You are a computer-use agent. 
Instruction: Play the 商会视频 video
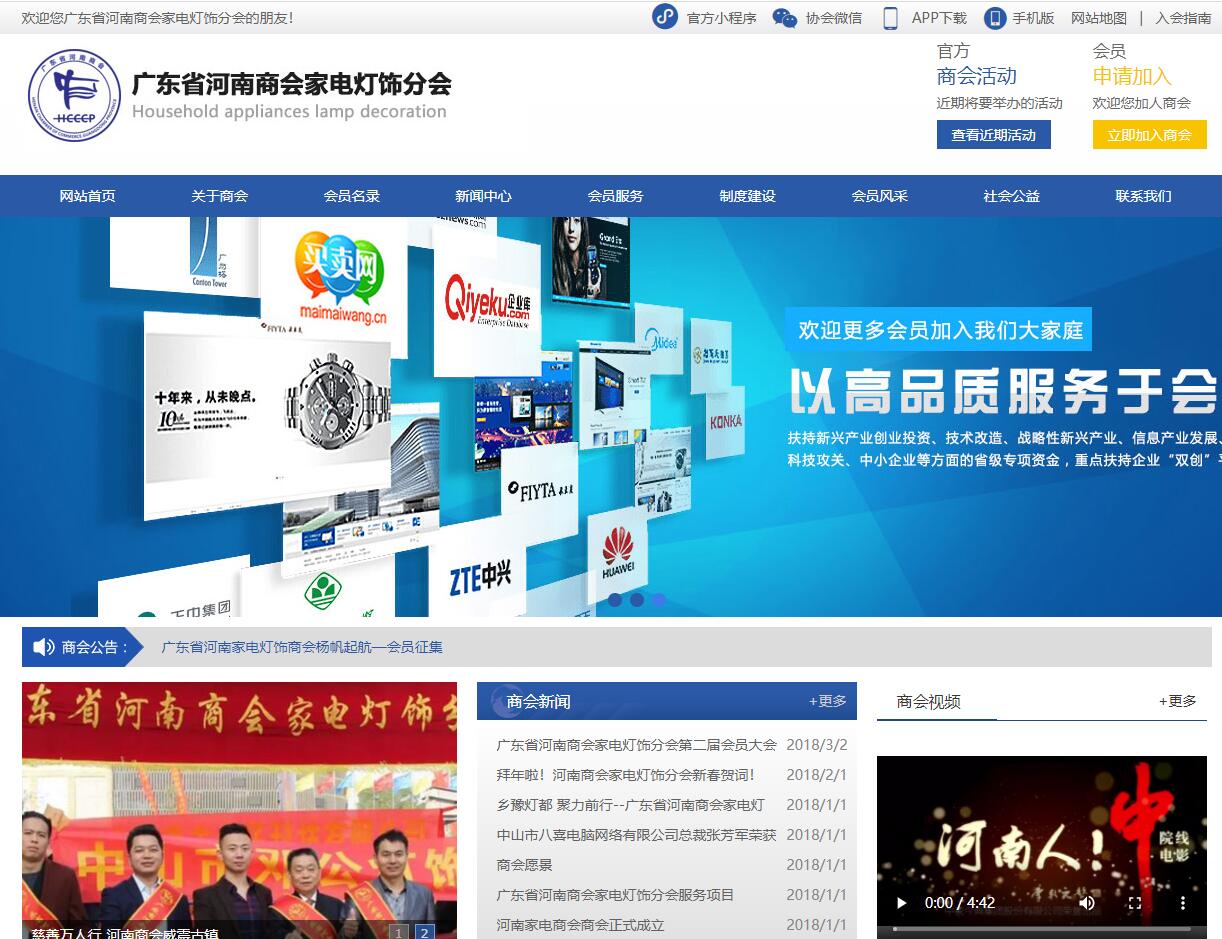pos(901,903)
